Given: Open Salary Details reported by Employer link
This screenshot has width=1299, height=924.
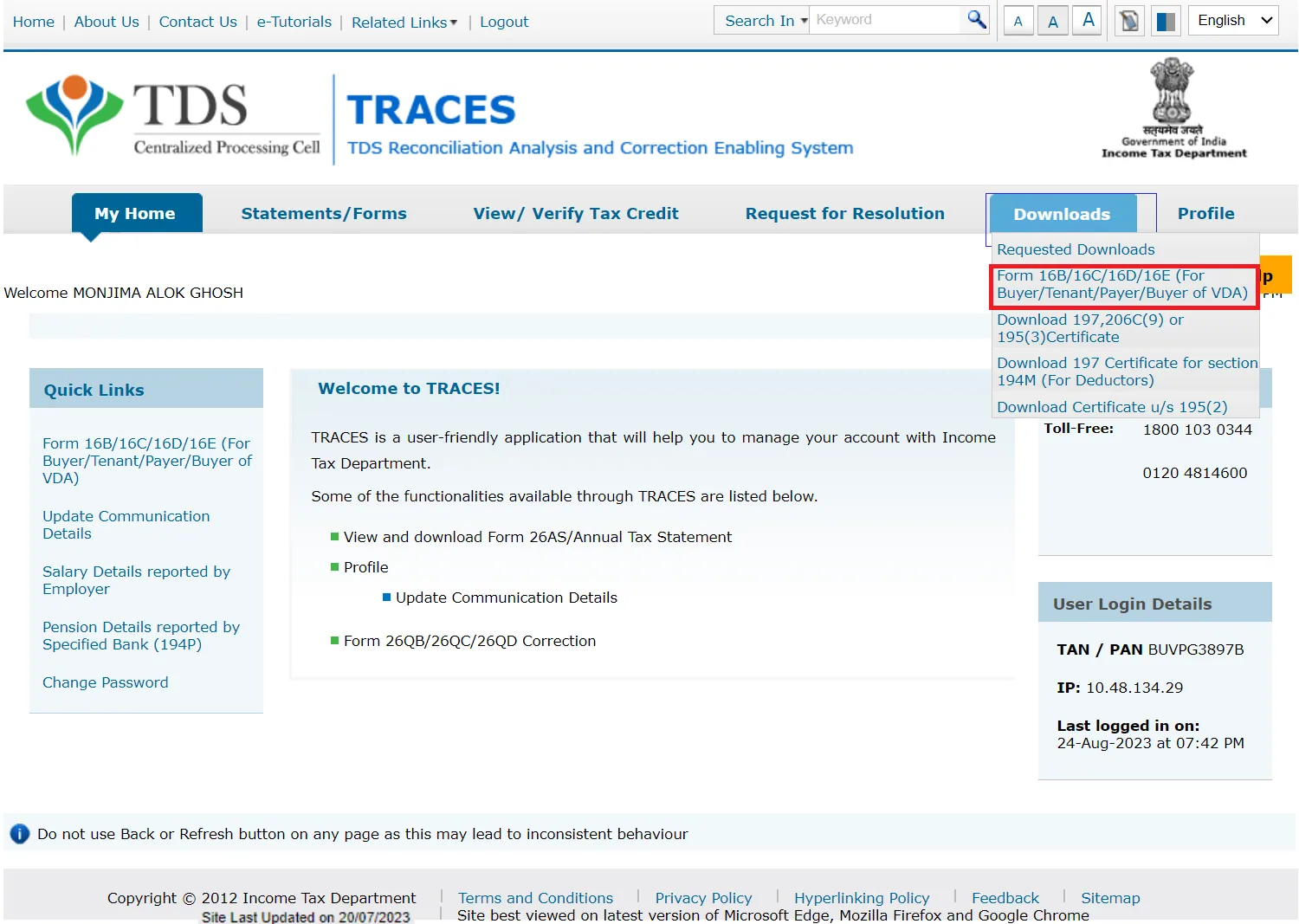Looking at the screenshot, I should 137,580.
